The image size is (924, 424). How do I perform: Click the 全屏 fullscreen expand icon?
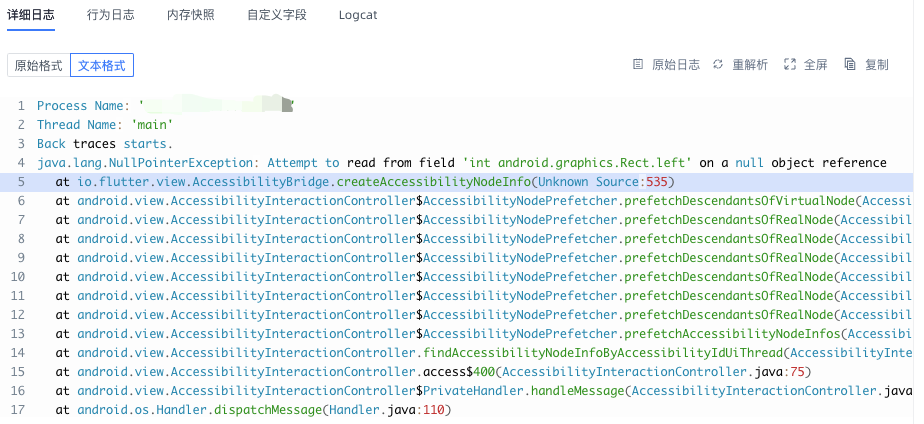click(x=790, y=64)
